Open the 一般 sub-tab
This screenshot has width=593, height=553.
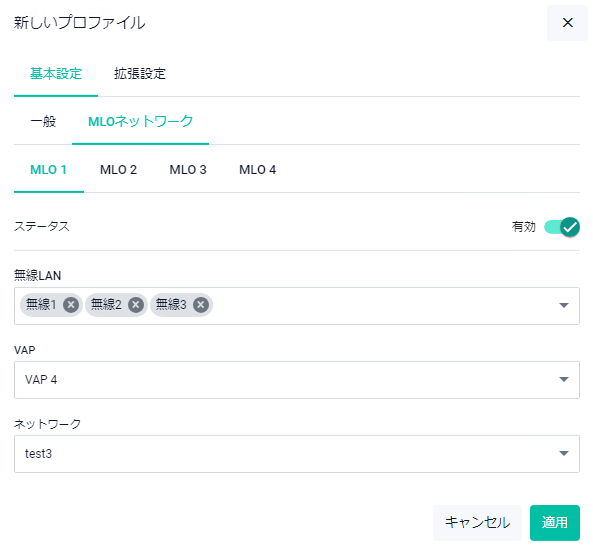point(43,121)
